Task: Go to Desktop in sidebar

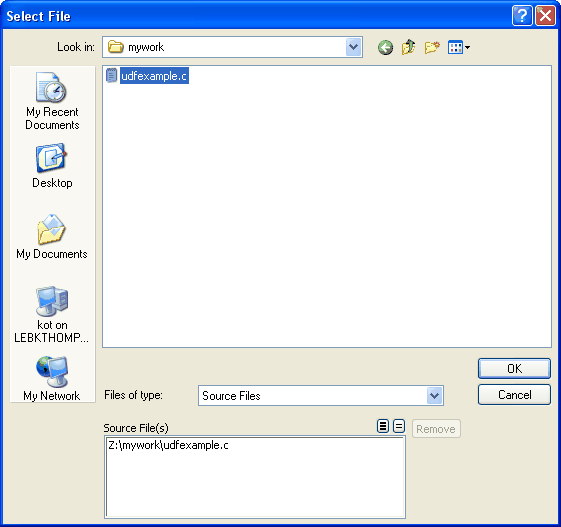Action: 52,166
